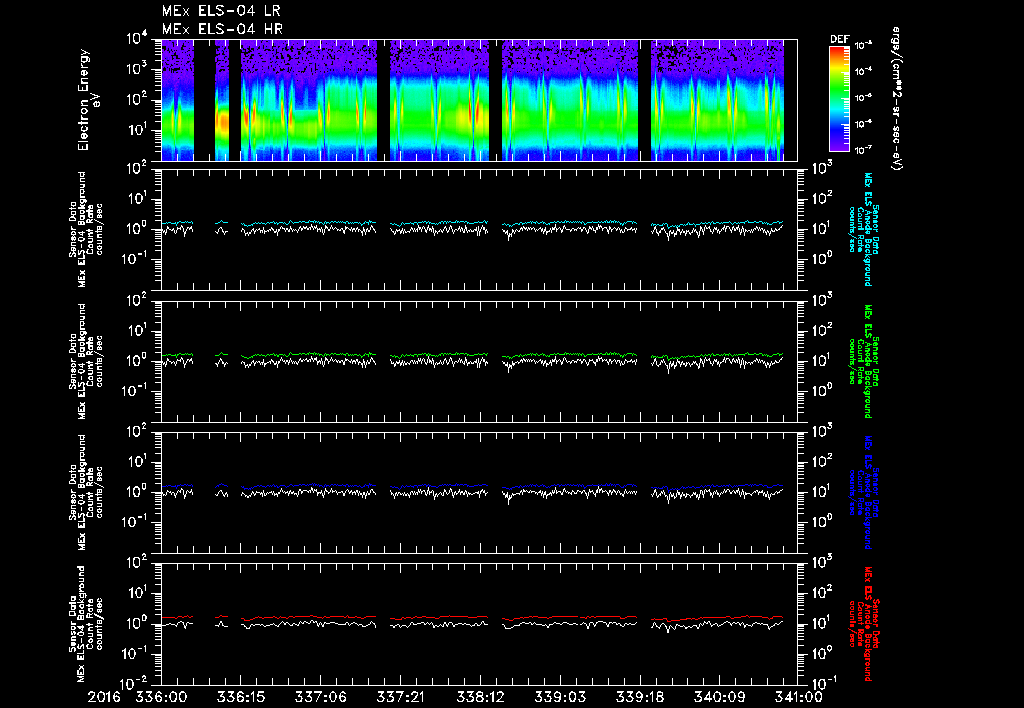Click the "MEx ELS-04 LR" title text
This screenshot has width=1024, height=708.
tap(221, 11)
